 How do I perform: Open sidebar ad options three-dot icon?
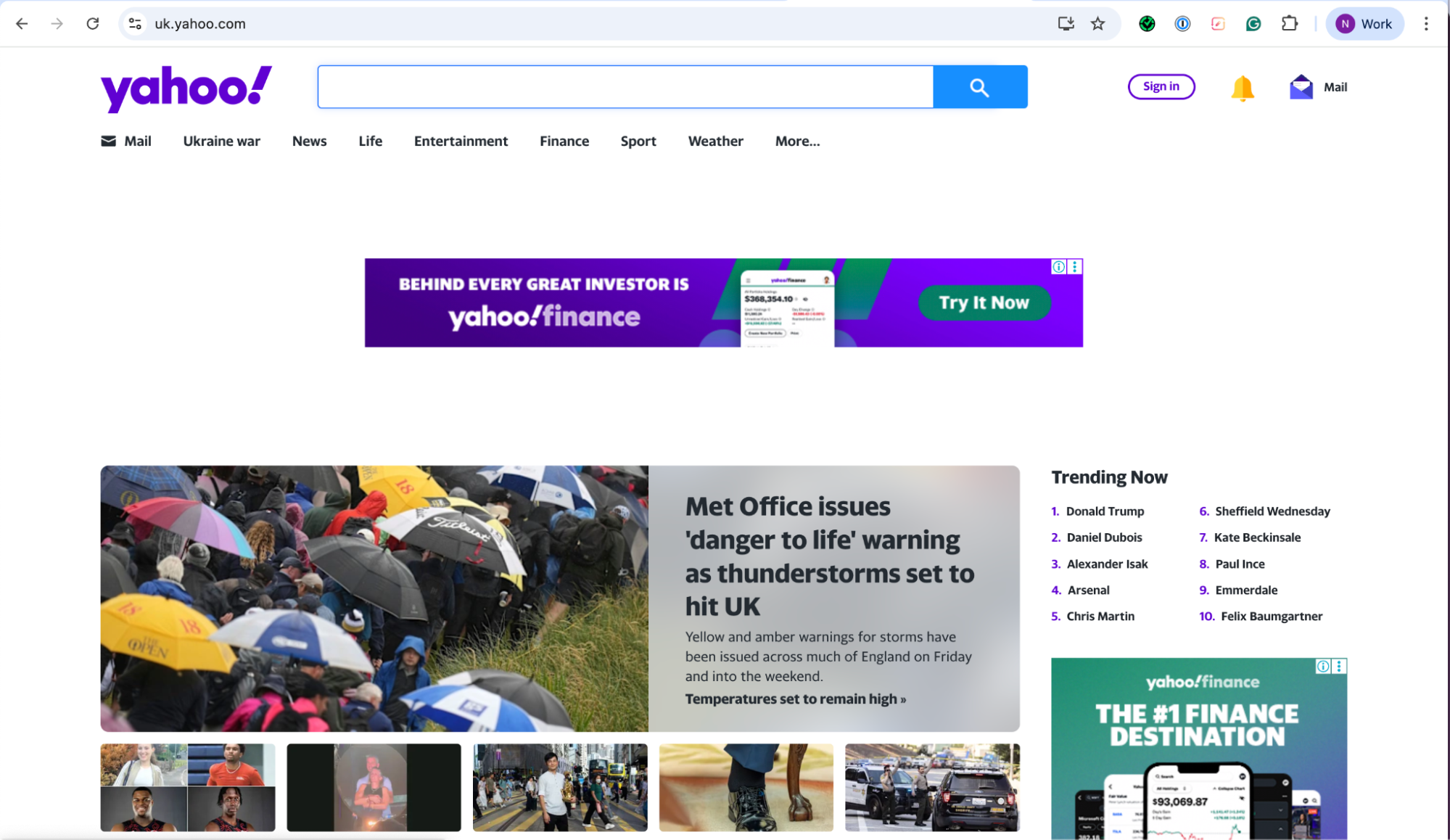pyautogui.click(x=1339, y=666)
